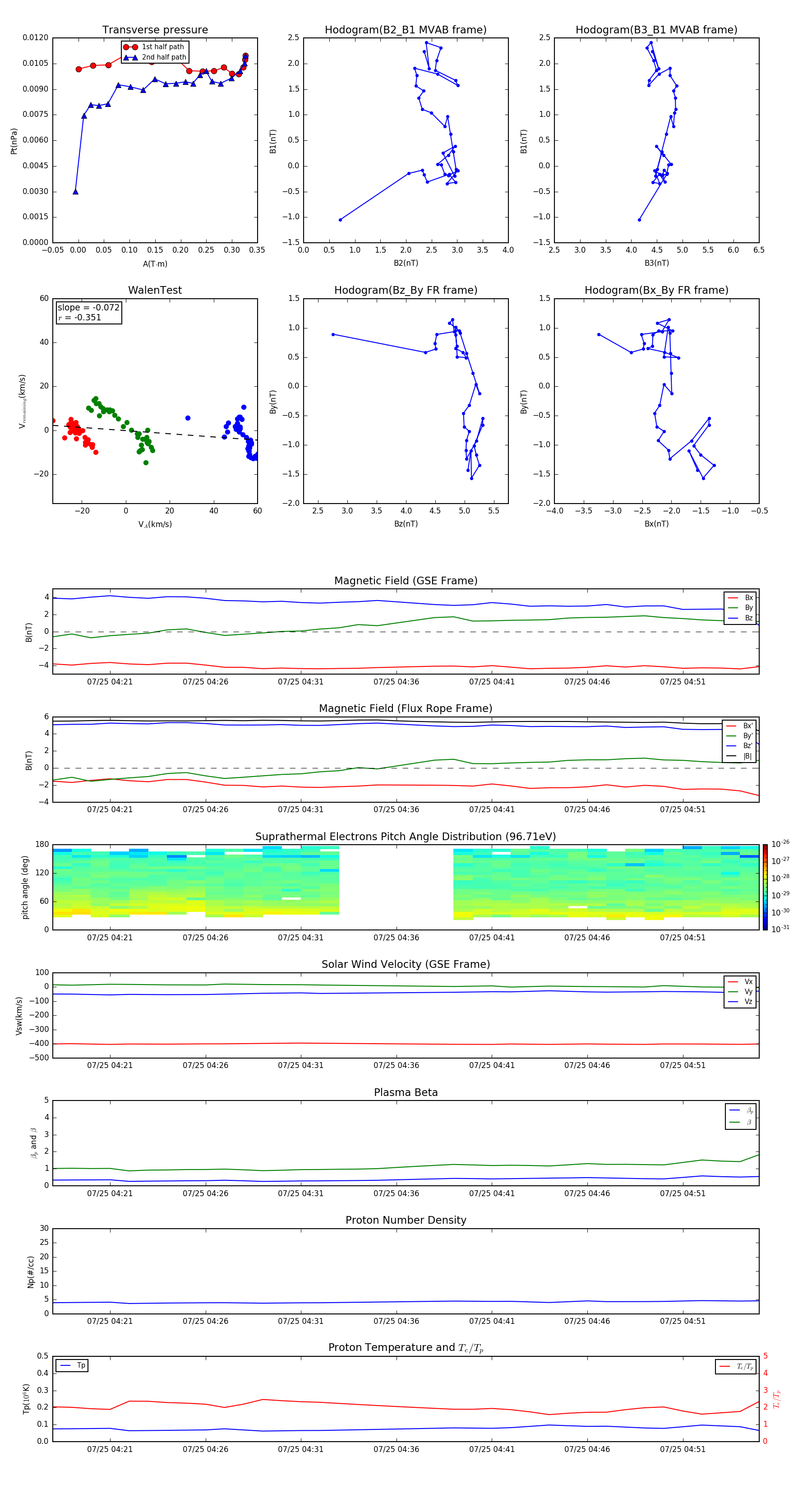Click the 'Hodogram(B2_B1 MVAB frame)' title
The width and height of the screenshot is (812, 1489).
pyautogui.click(x=406, y=30)
